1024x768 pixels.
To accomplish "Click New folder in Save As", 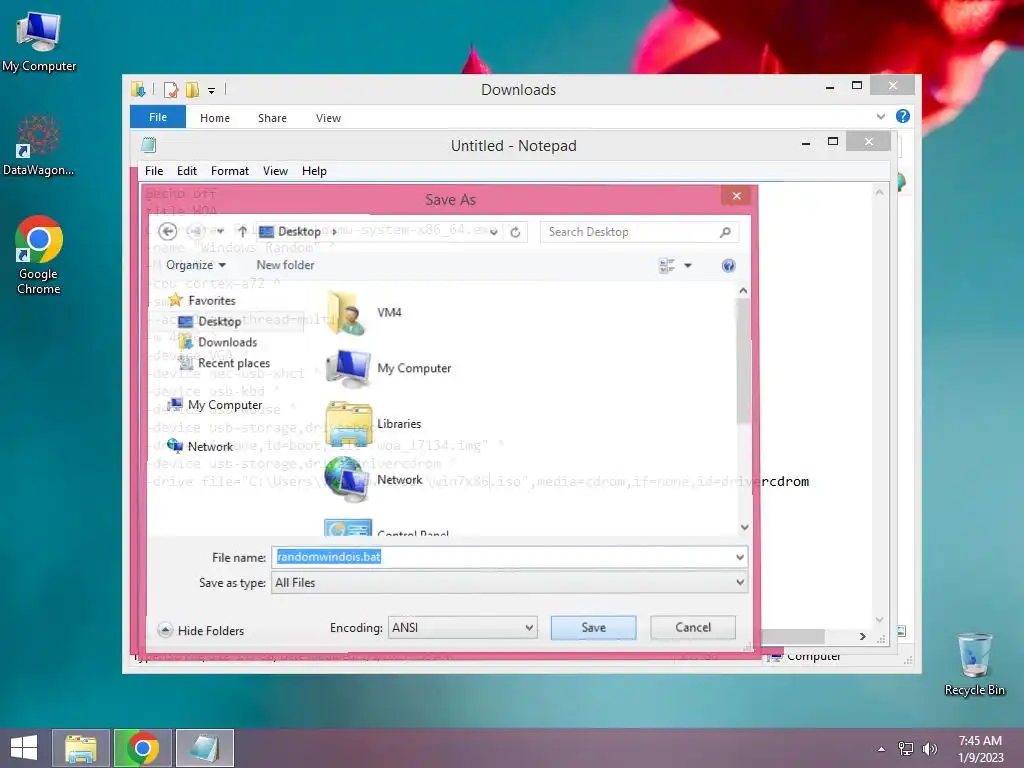I will pos(285,265).
